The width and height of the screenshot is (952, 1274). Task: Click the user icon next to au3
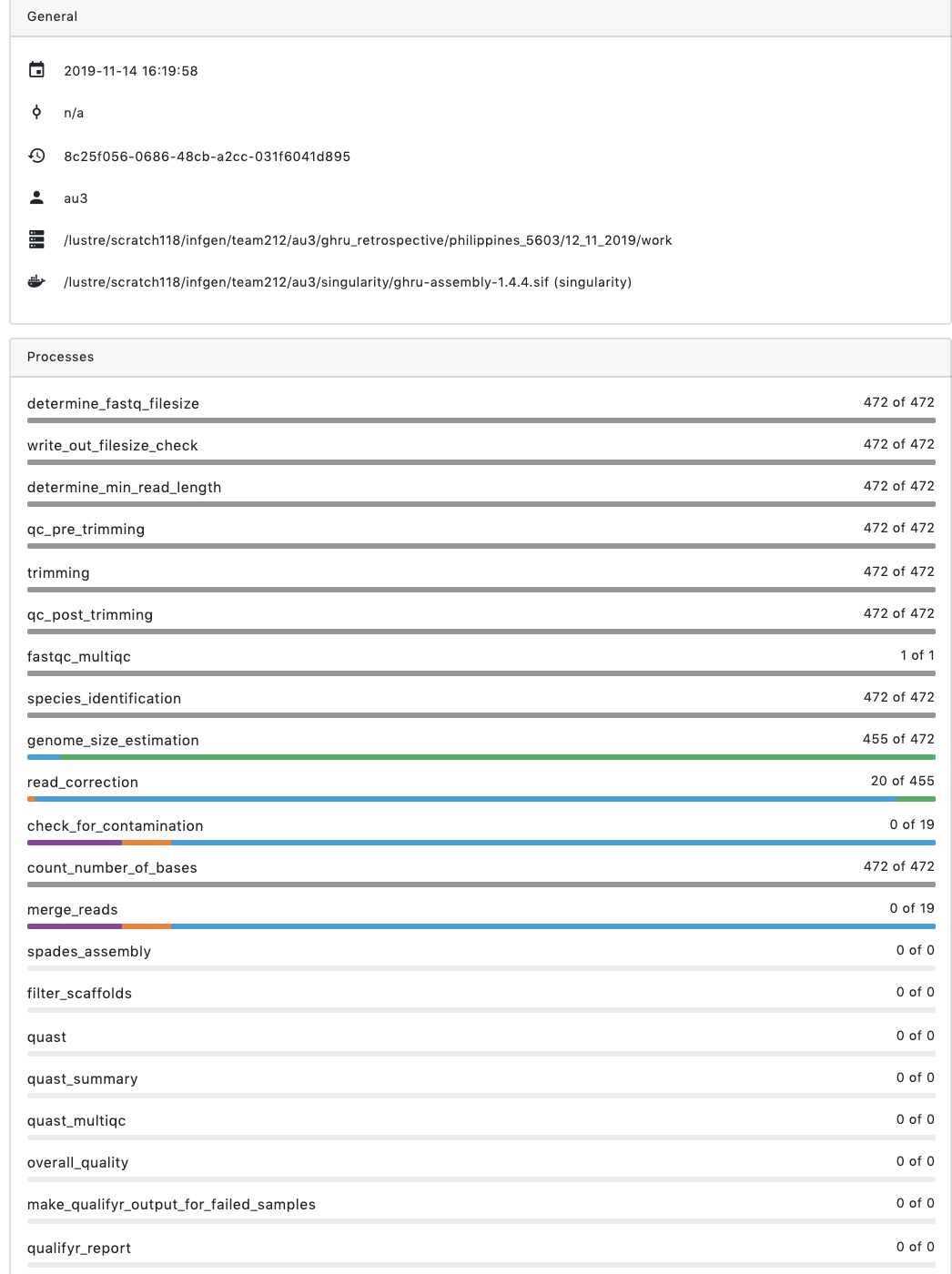point(37,197)
